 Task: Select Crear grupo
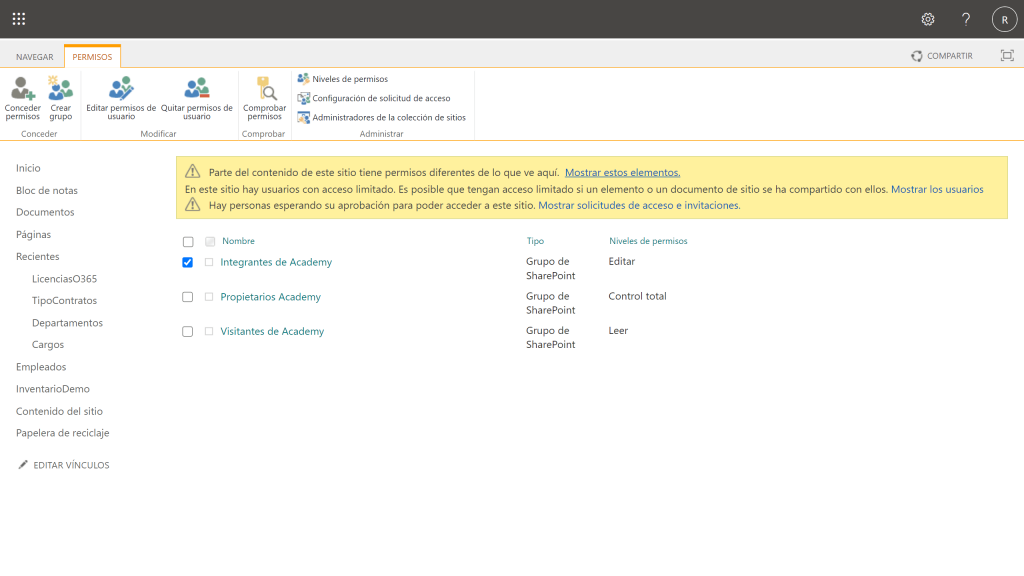tap(60, 97)
